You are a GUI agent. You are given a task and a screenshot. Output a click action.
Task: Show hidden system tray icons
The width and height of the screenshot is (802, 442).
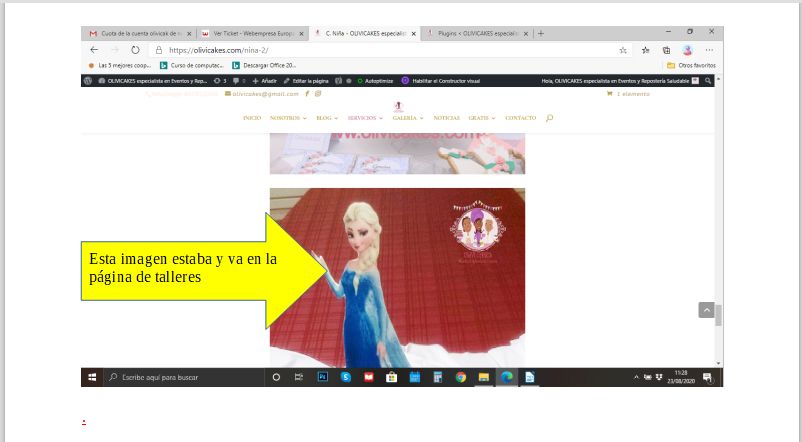pos(636,377)
